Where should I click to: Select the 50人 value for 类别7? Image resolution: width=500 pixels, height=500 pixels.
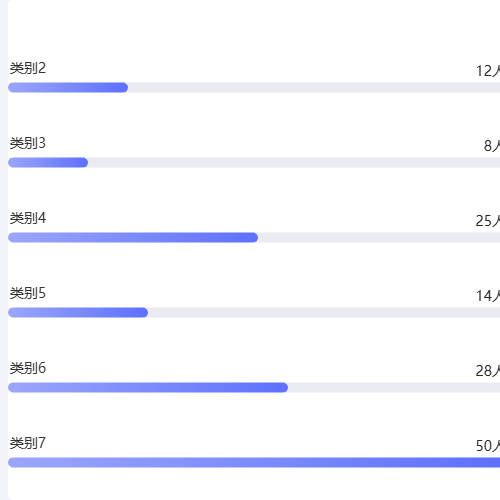pos(488,446)
